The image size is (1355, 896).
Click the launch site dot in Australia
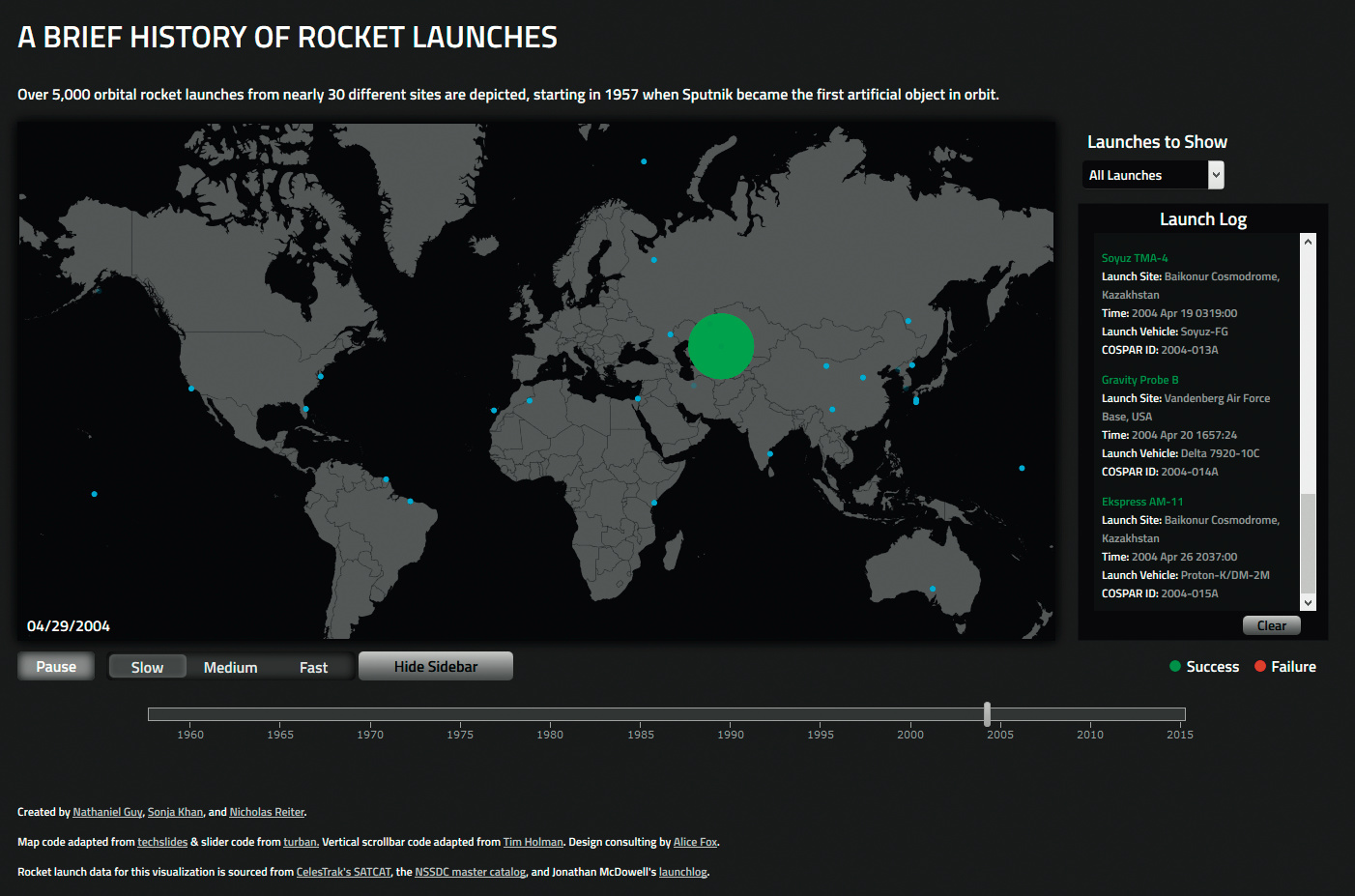click(933, 589)
